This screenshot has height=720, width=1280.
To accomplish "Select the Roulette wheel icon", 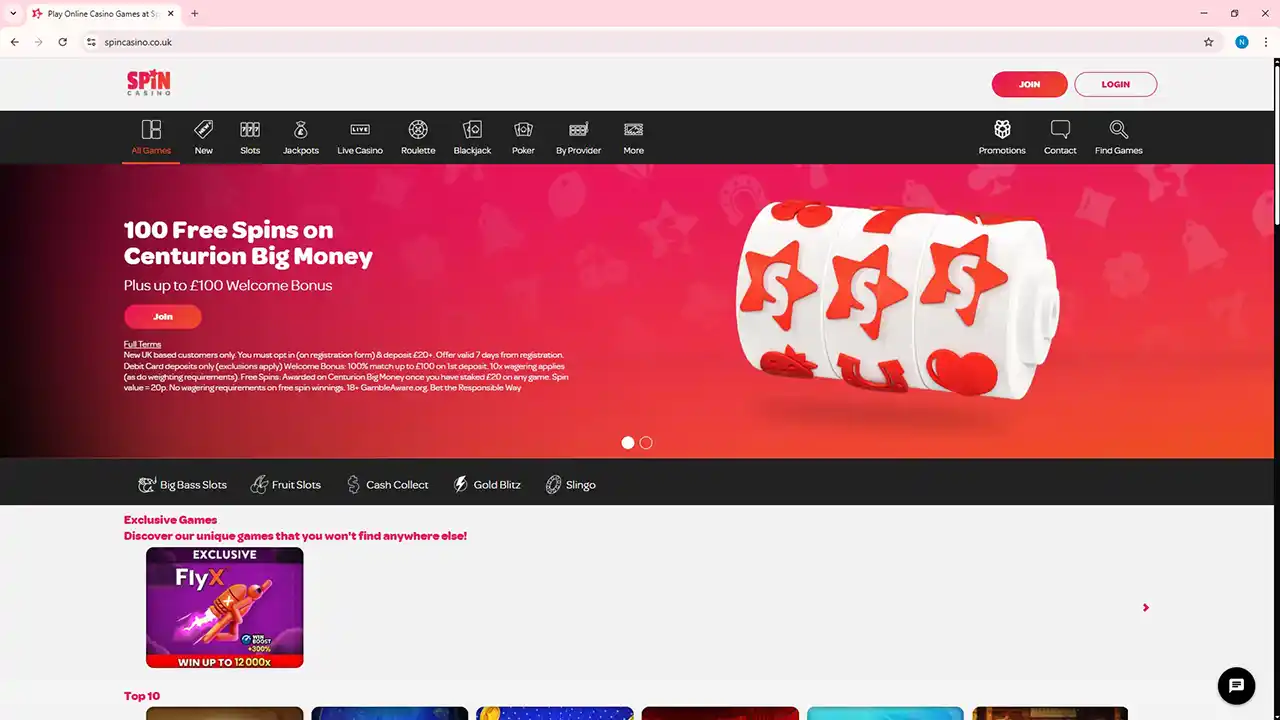I will [418, 130].
